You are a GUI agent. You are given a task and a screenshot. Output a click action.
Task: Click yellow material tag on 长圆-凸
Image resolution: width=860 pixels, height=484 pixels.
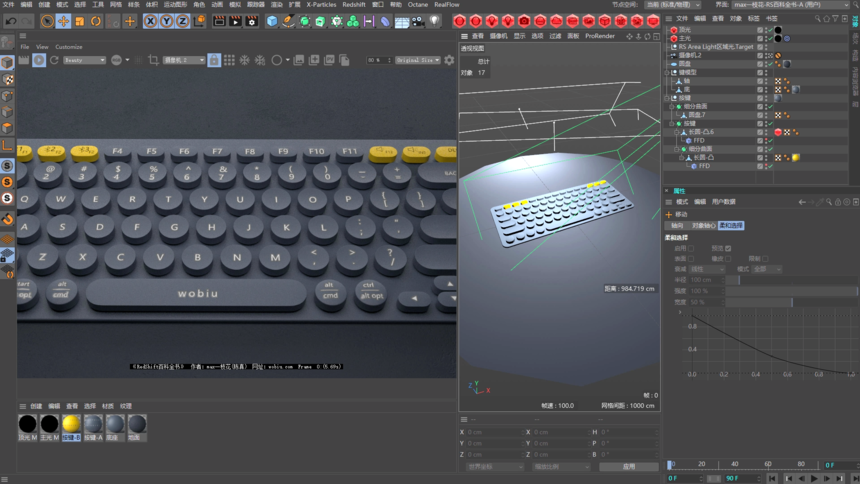click(795, 157)
